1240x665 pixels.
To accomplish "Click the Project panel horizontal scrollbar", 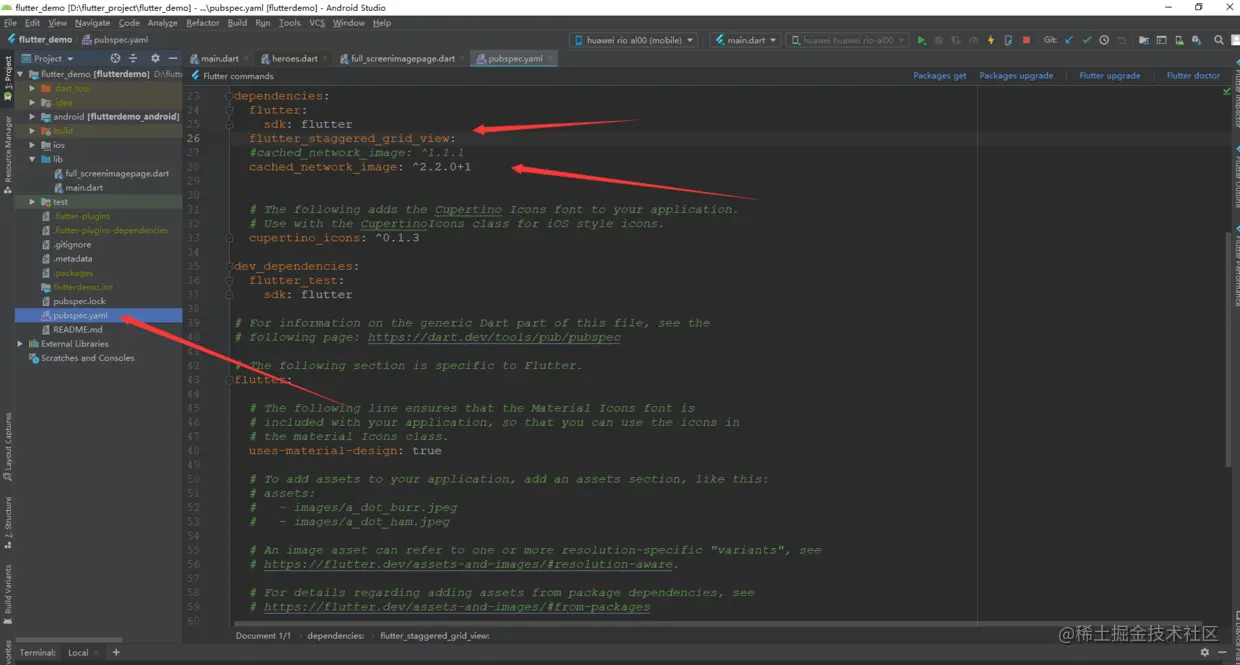I will click(x=70, y=640).
